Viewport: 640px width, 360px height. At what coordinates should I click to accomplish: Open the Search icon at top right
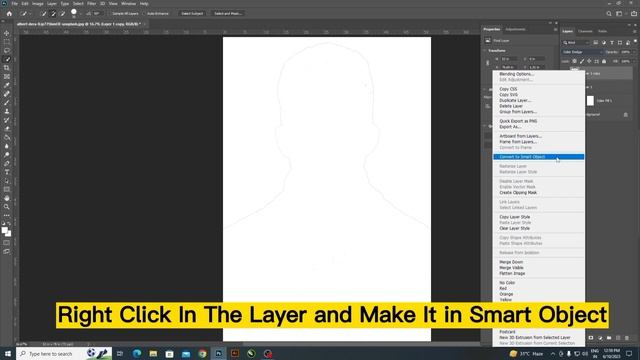[x=609, y=13]
